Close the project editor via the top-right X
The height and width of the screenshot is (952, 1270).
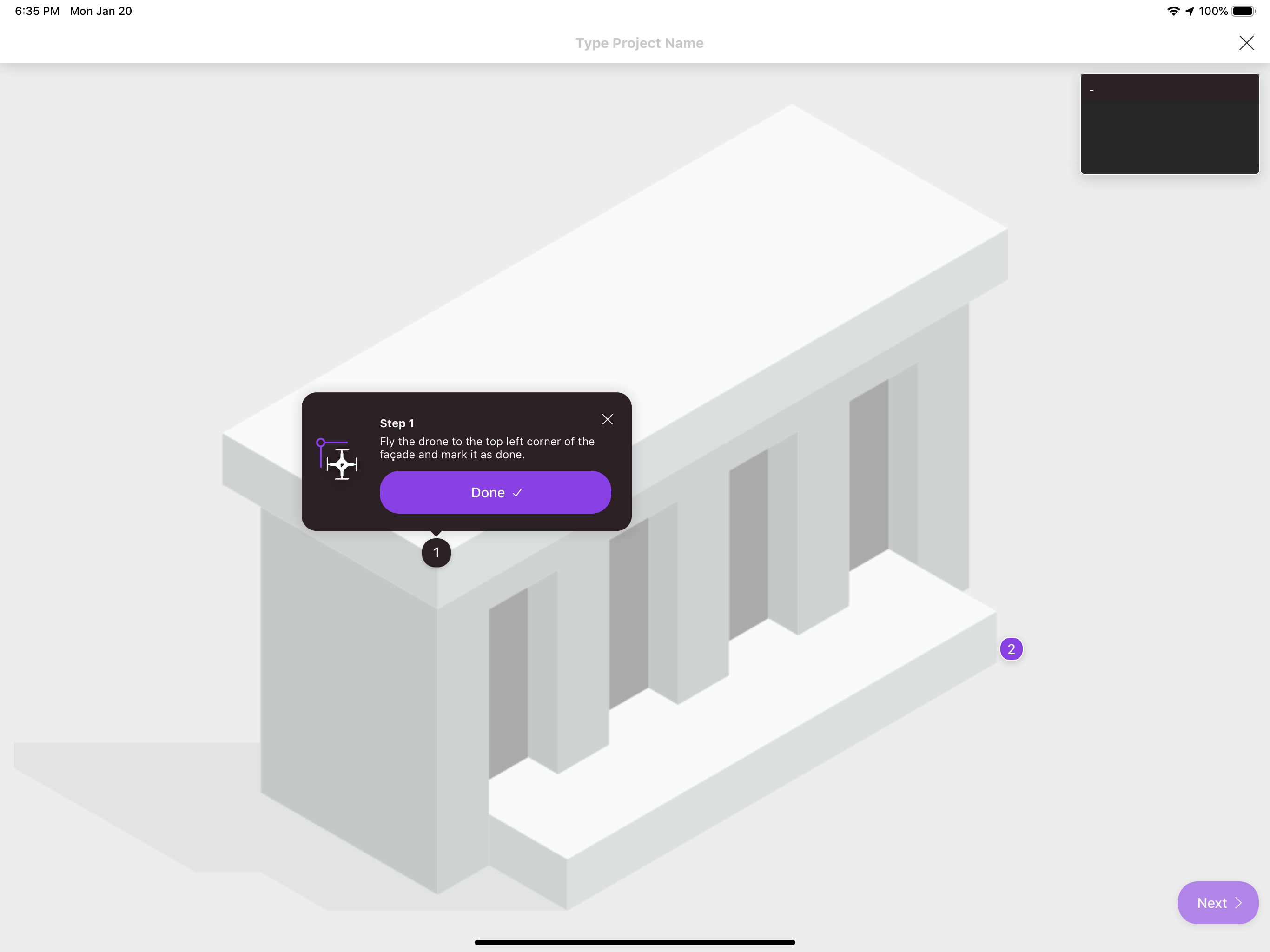click(x=1246, y=42)
